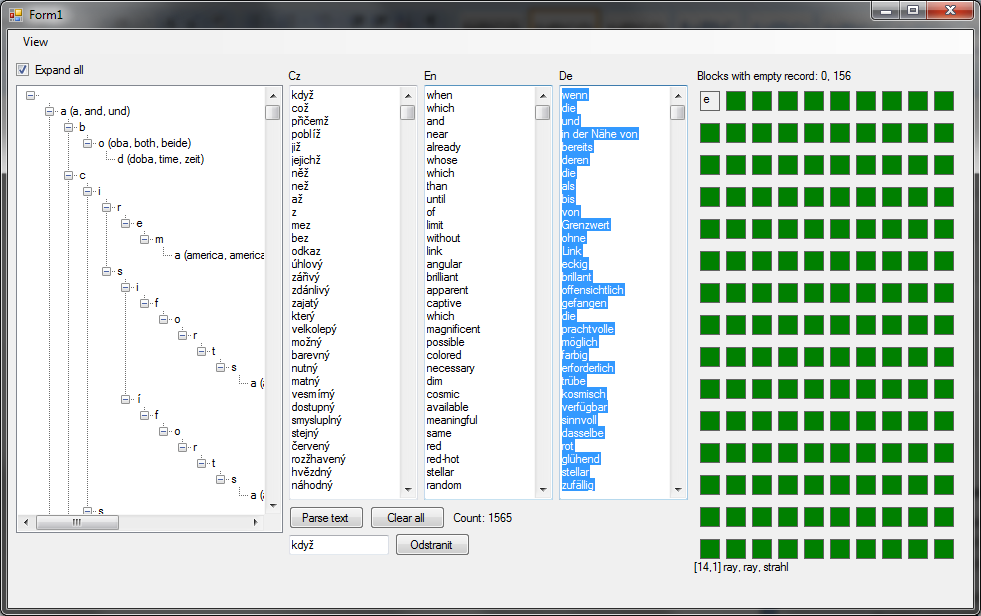This screenshot has height=616, width=981.
Task: Click the Clear all button
Action: (x=406, y=518)
